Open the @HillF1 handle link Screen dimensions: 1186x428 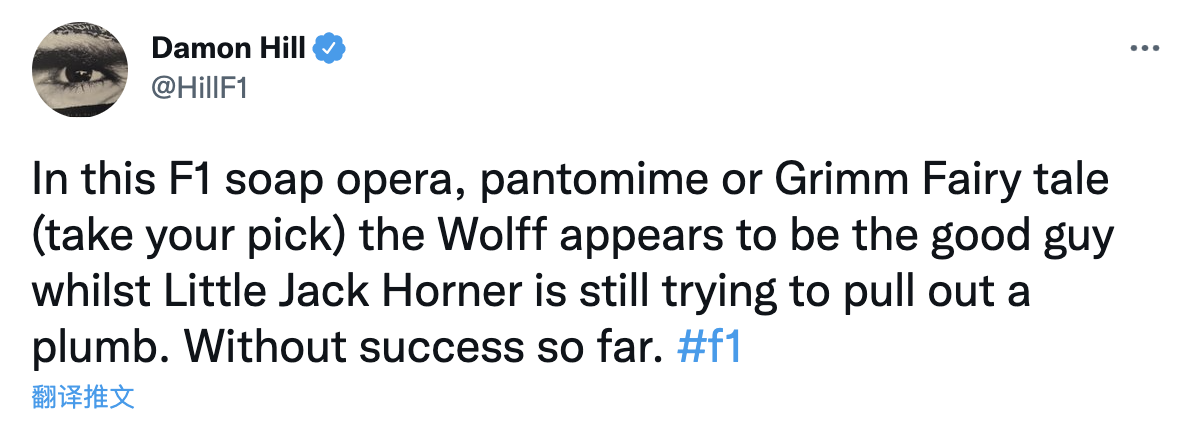(197, 87)
